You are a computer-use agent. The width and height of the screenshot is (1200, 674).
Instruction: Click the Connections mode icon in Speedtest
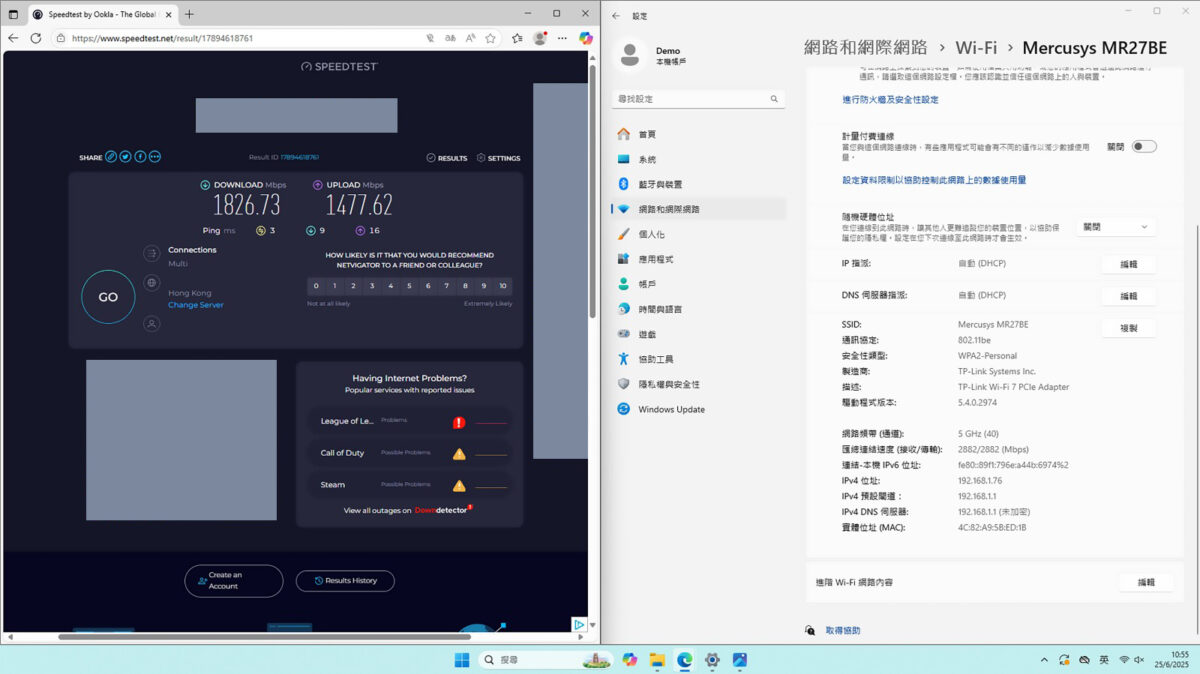click(152, 254)
